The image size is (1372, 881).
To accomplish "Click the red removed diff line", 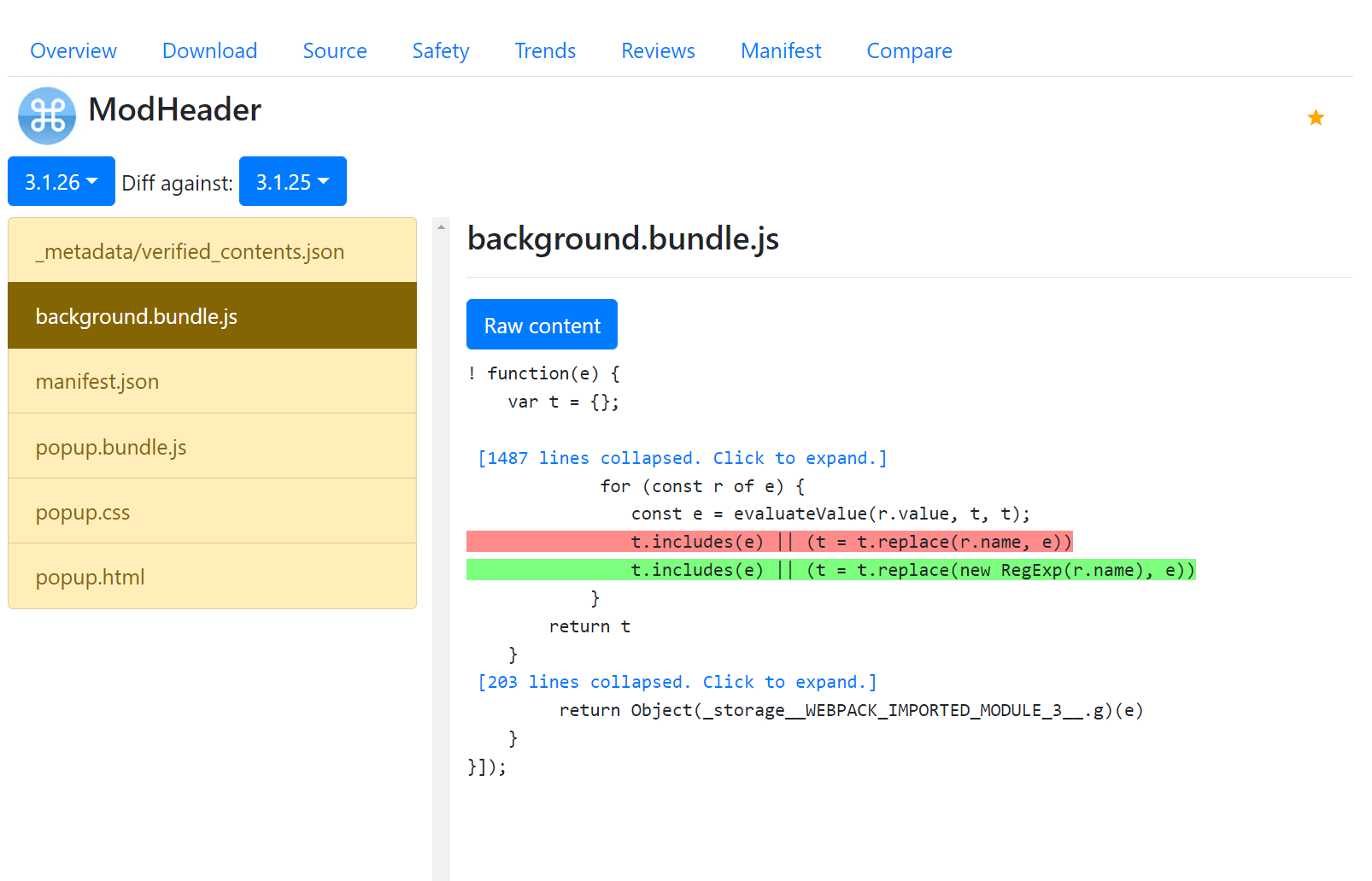I will tap(769, 542).
